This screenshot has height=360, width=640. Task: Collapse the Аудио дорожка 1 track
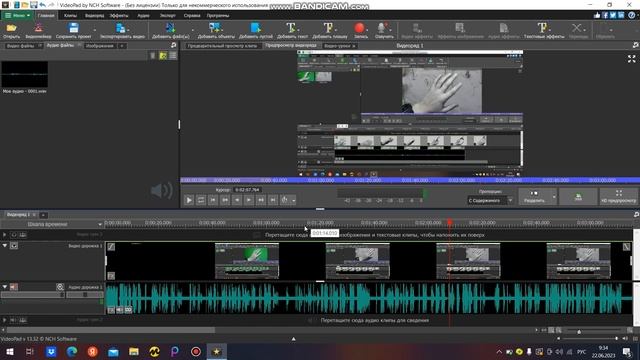(5, 287)
